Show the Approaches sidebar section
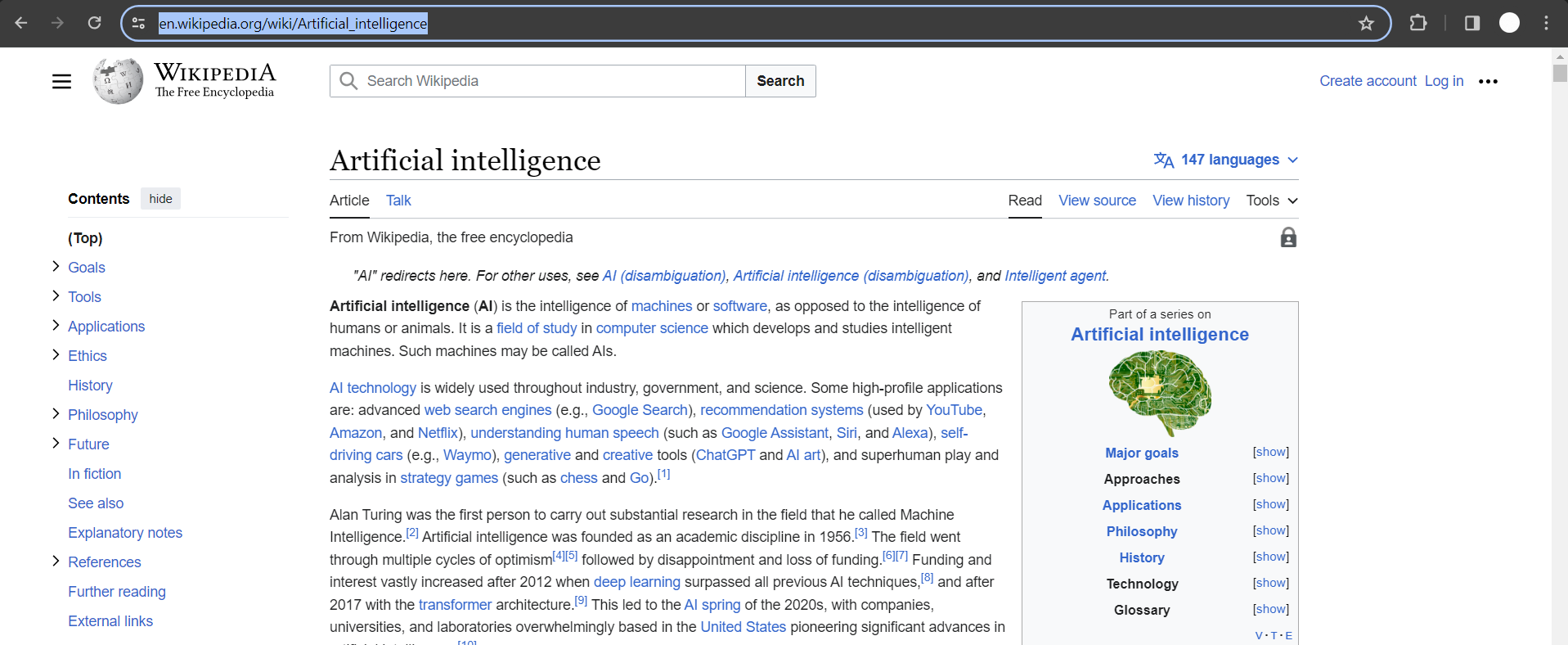Viewport: 1568px width, 645px height. pos(1271,478)
